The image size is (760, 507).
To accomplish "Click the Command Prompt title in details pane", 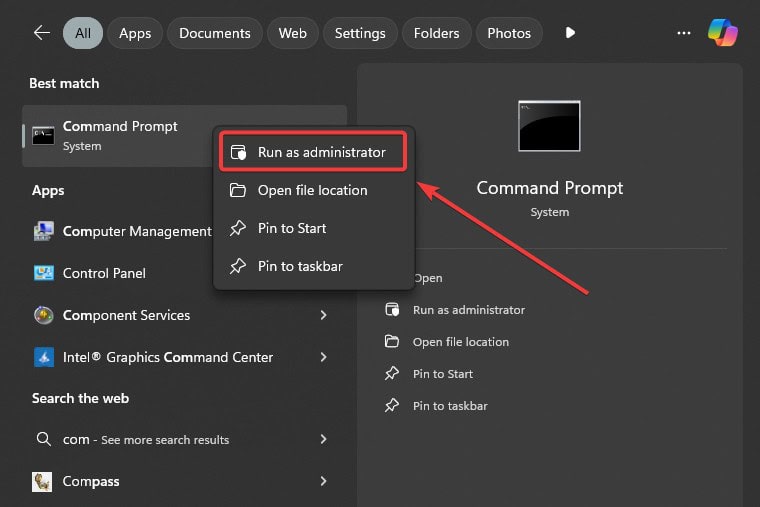I will click(550, 188).
